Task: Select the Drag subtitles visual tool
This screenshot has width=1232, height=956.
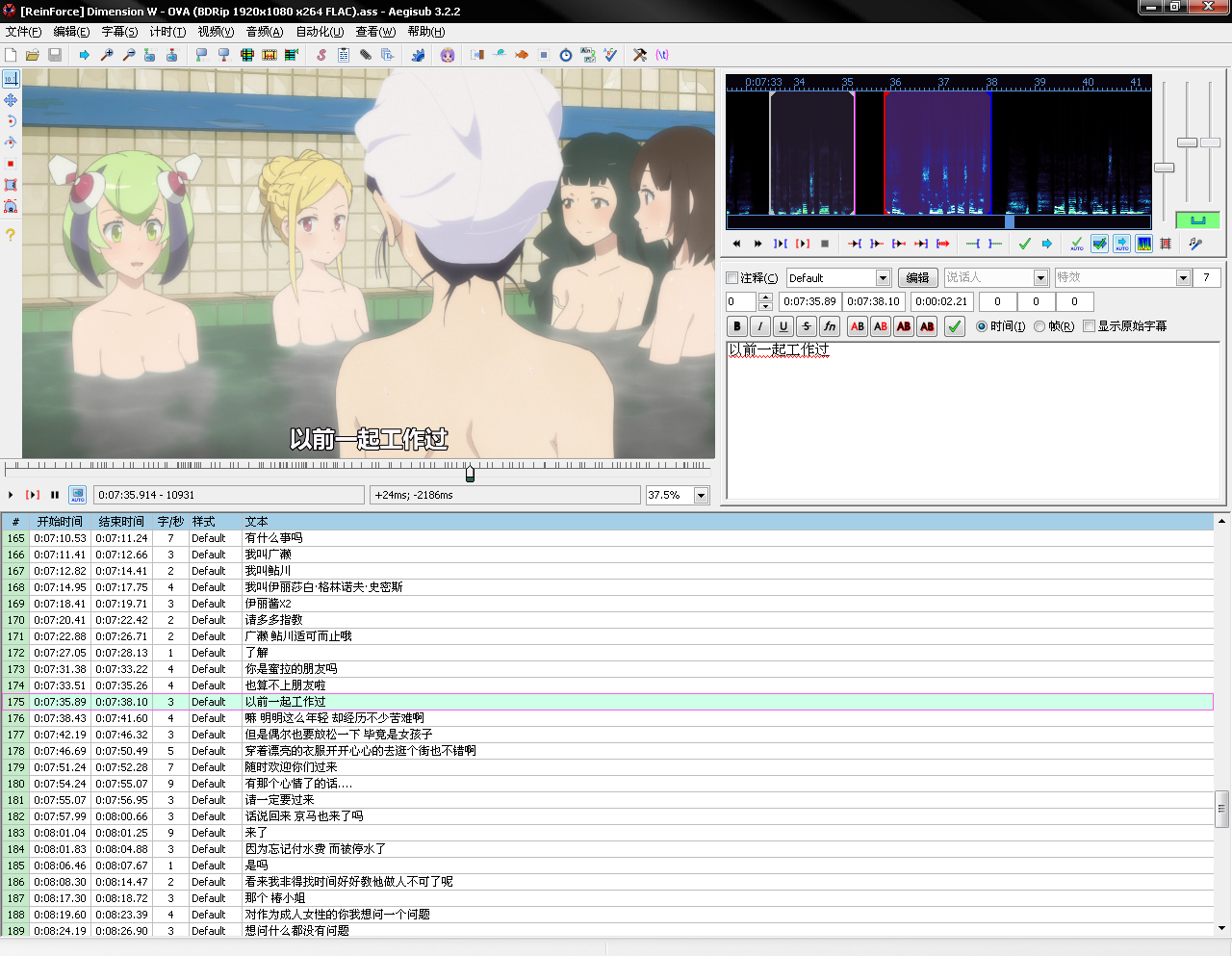Action: pos(11,100)
